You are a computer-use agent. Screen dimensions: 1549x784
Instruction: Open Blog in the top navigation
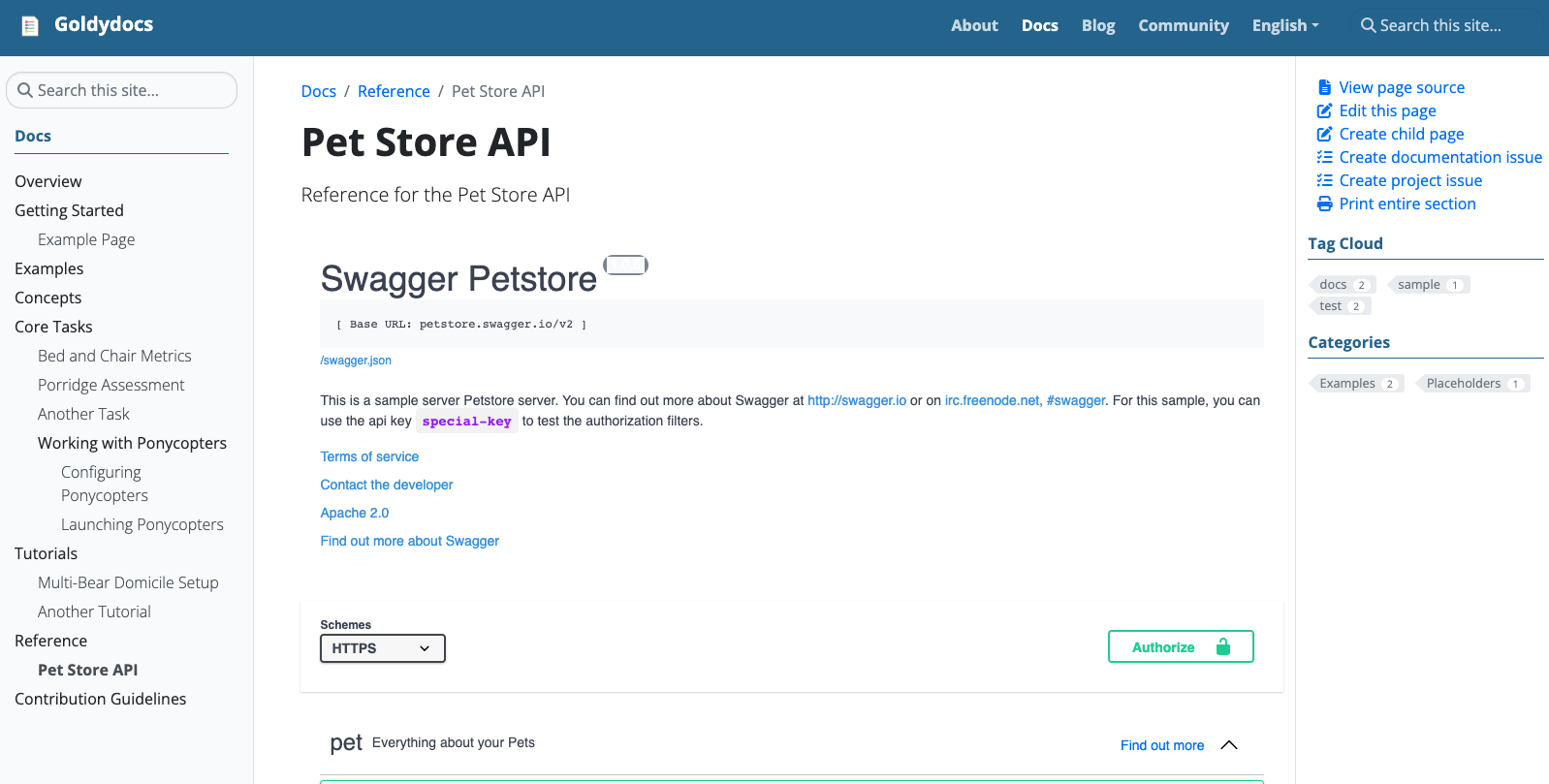[1098, 25]
